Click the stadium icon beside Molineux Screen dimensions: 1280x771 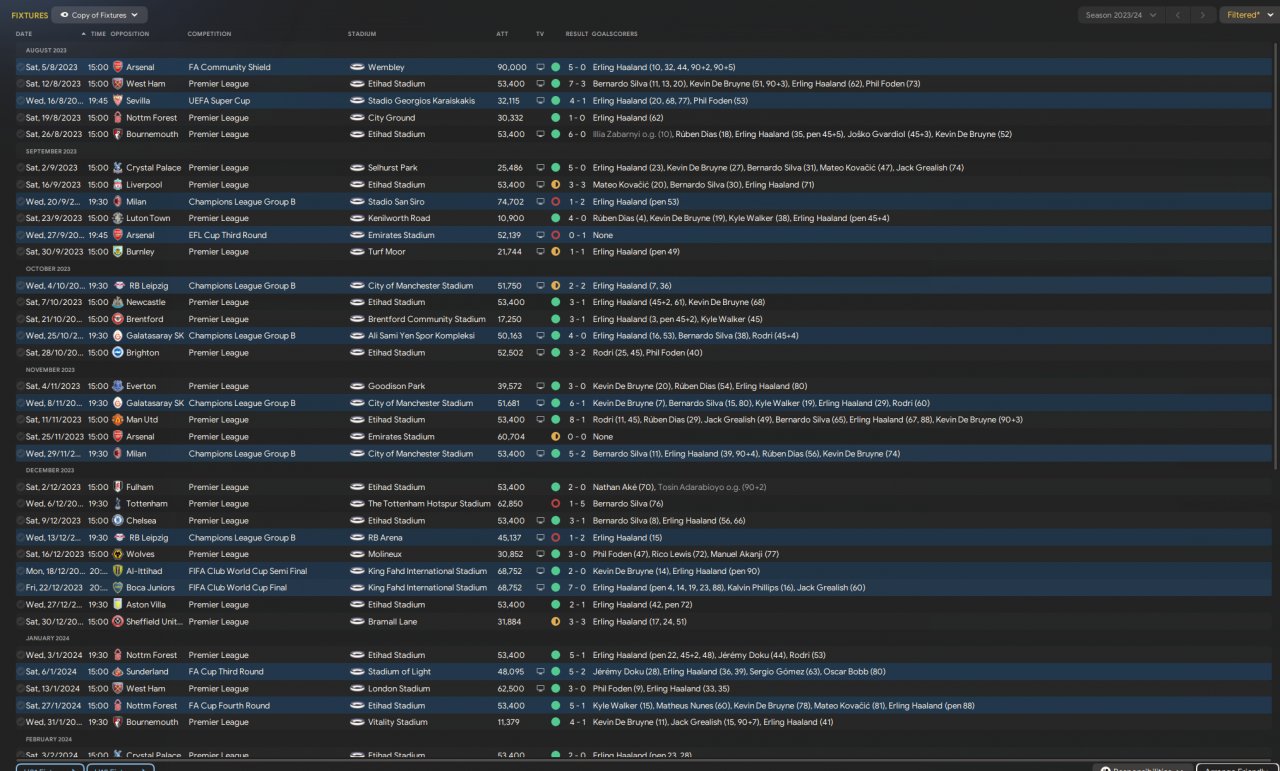357,554
